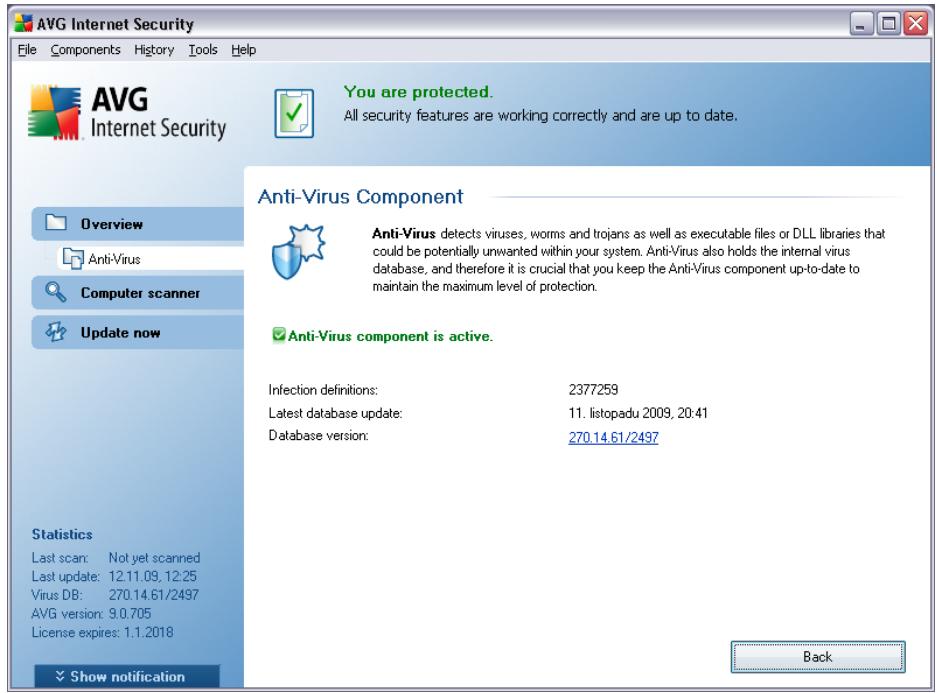Minimize the AVG Internet Security window
The width and height of the screenshot is (937, 693).
[862, 24]
